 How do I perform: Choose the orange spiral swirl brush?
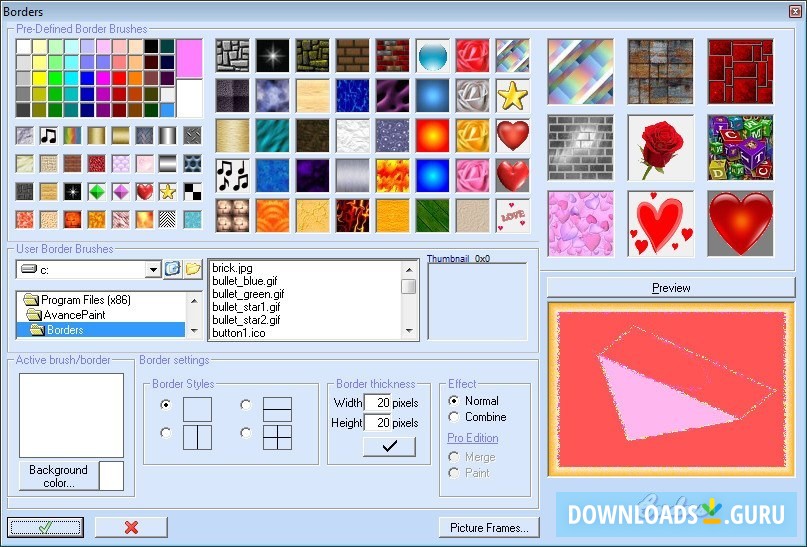(x=273, y=216)
